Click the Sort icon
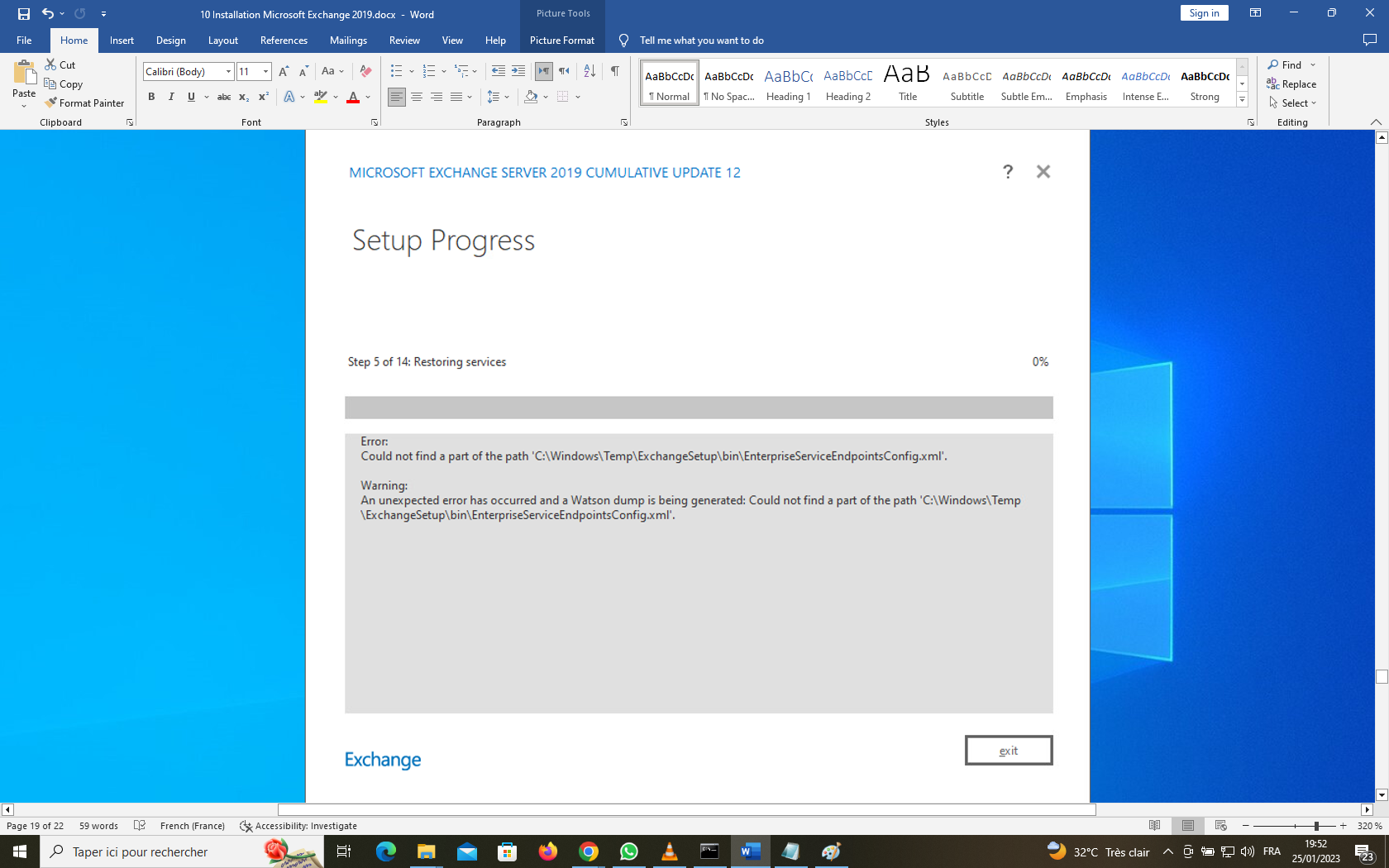 (589, 72)
